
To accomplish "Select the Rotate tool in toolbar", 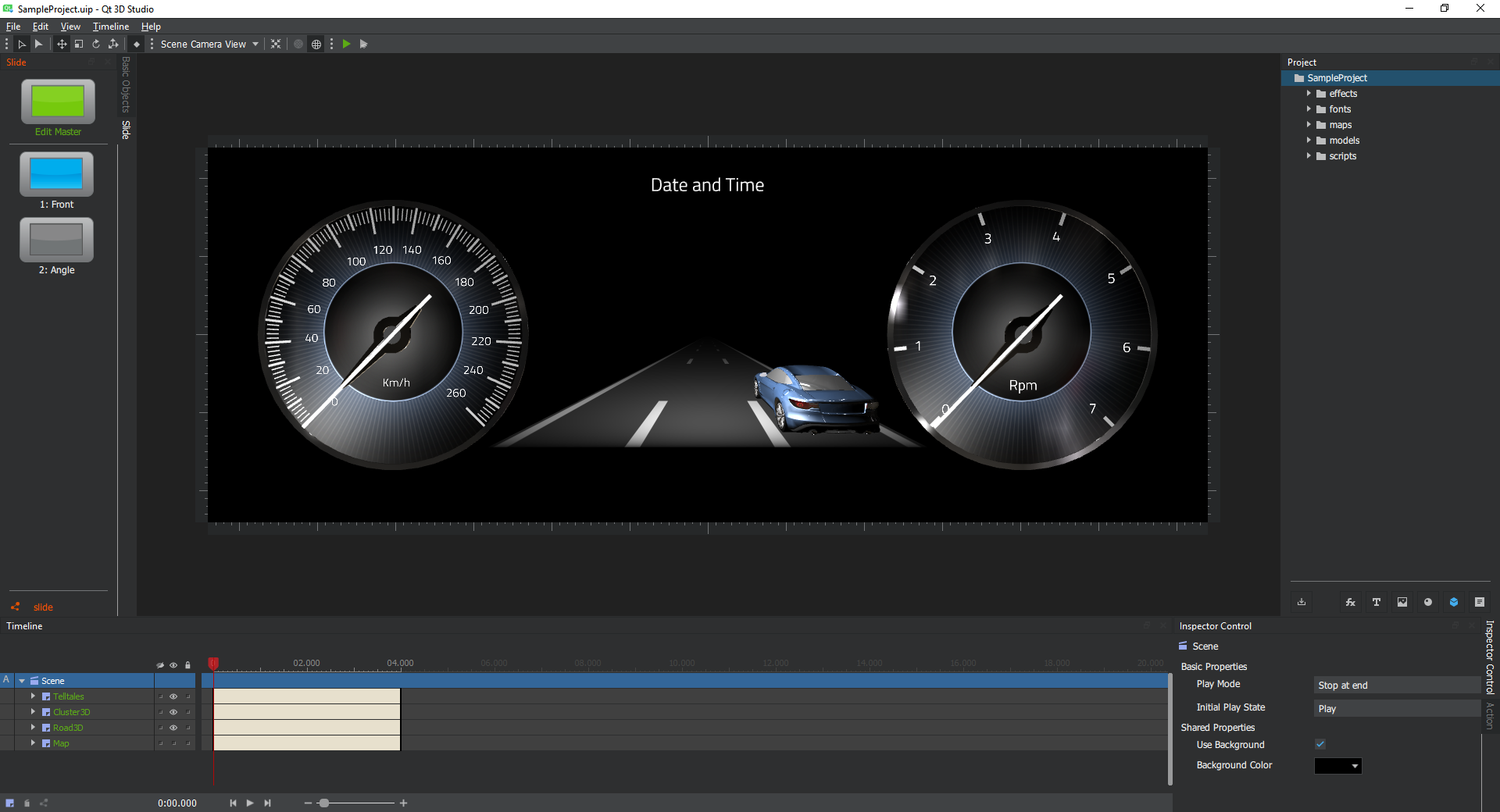I will click(96, 45).
